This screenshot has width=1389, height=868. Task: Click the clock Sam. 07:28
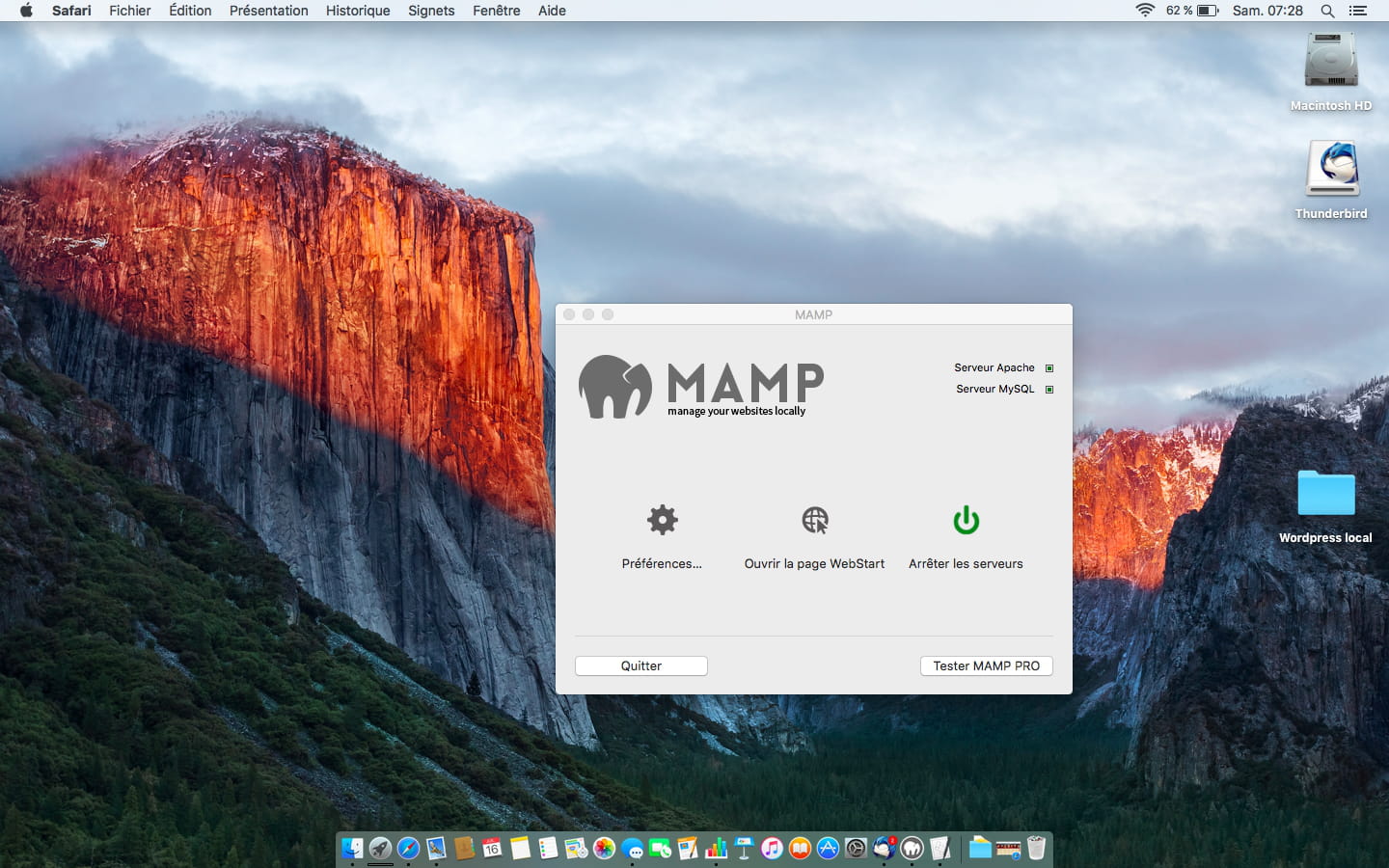tap(1267, 11)
